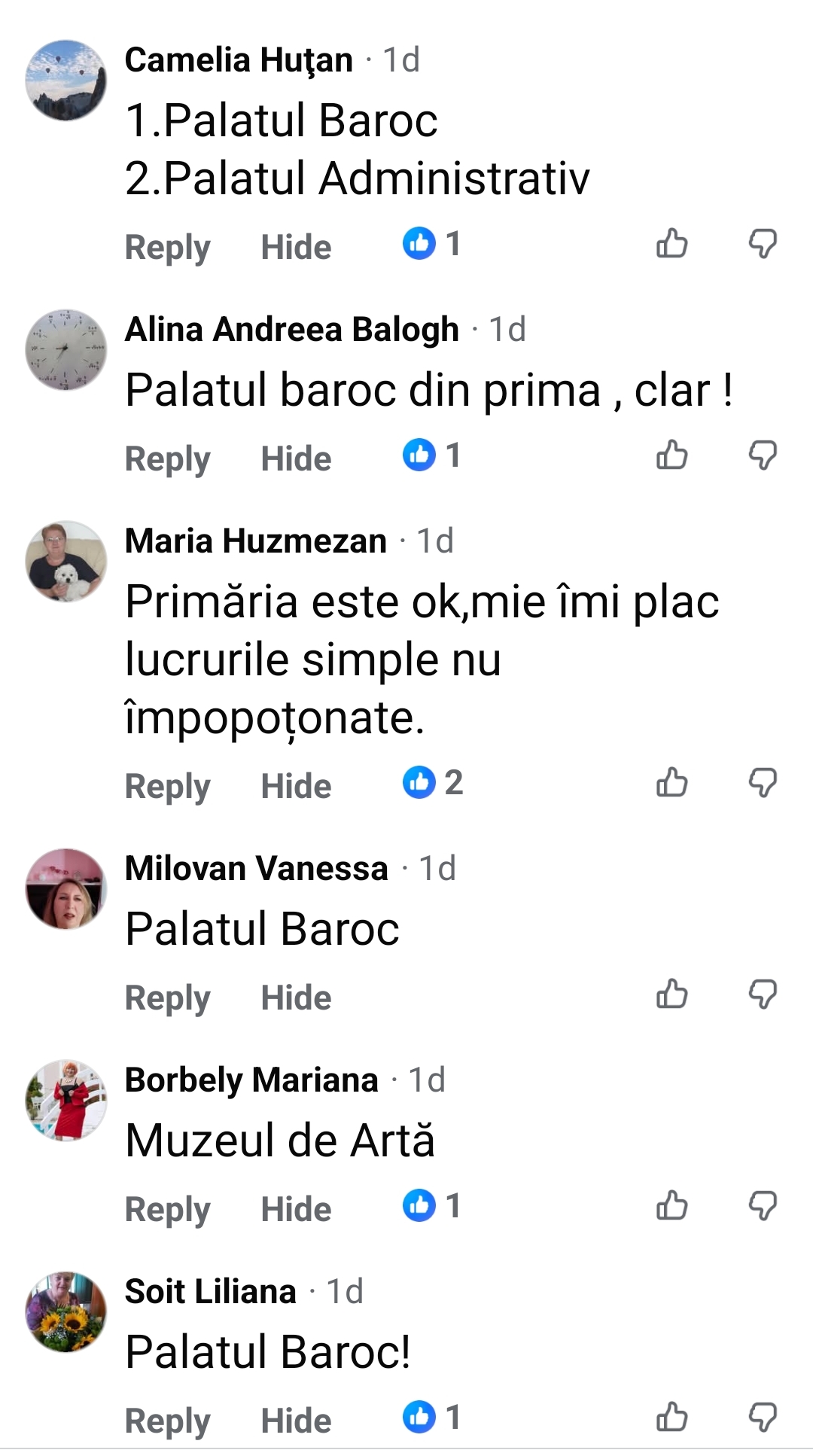Screen dimensions: 813x1456
Task: Open reactions on Maria Huzmezan's comment
Action: (x=432, y=782)
